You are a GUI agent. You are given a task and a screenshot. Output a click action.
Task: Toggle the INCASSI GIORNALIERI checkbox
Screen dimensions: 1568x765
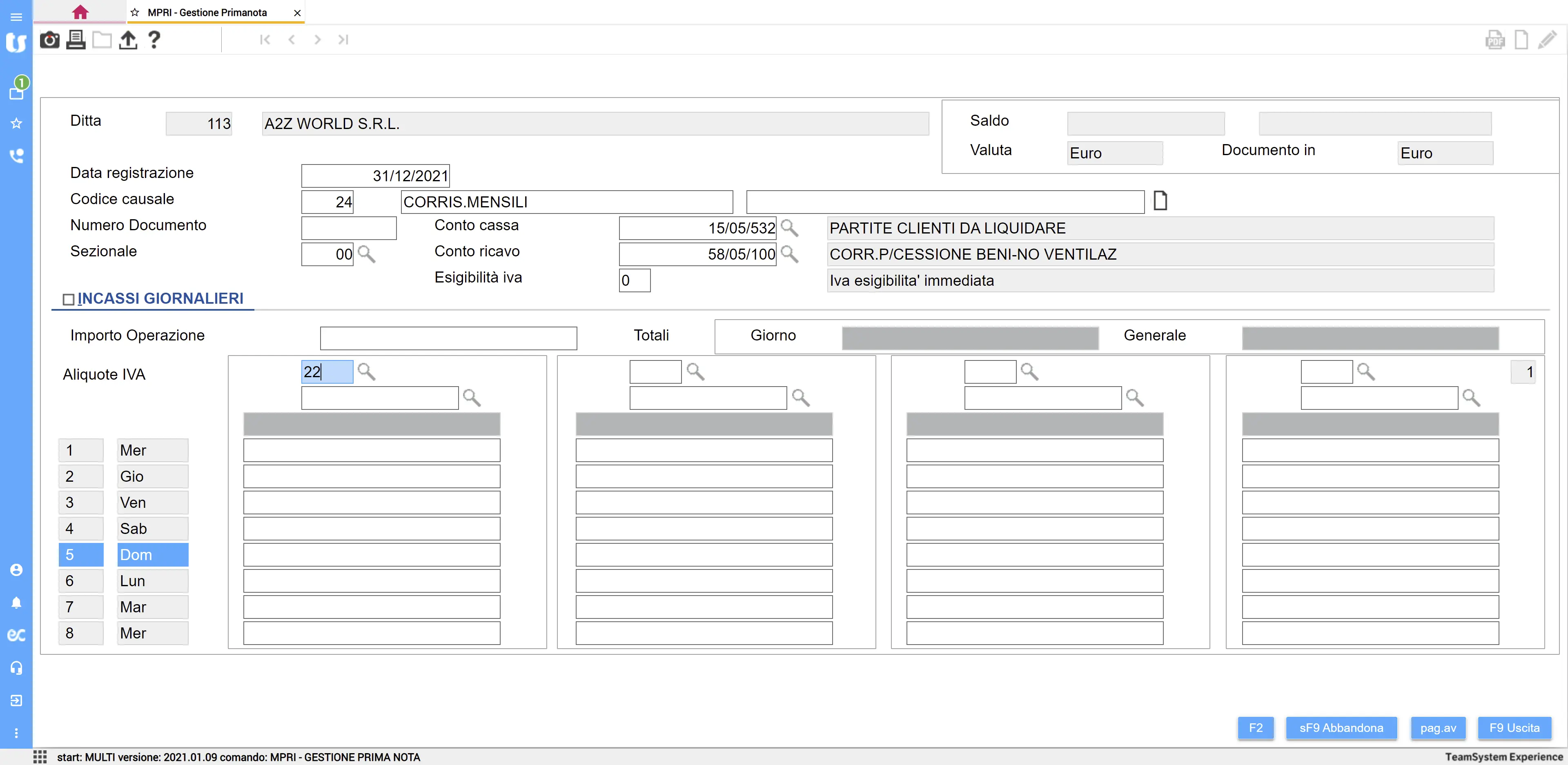68,299
